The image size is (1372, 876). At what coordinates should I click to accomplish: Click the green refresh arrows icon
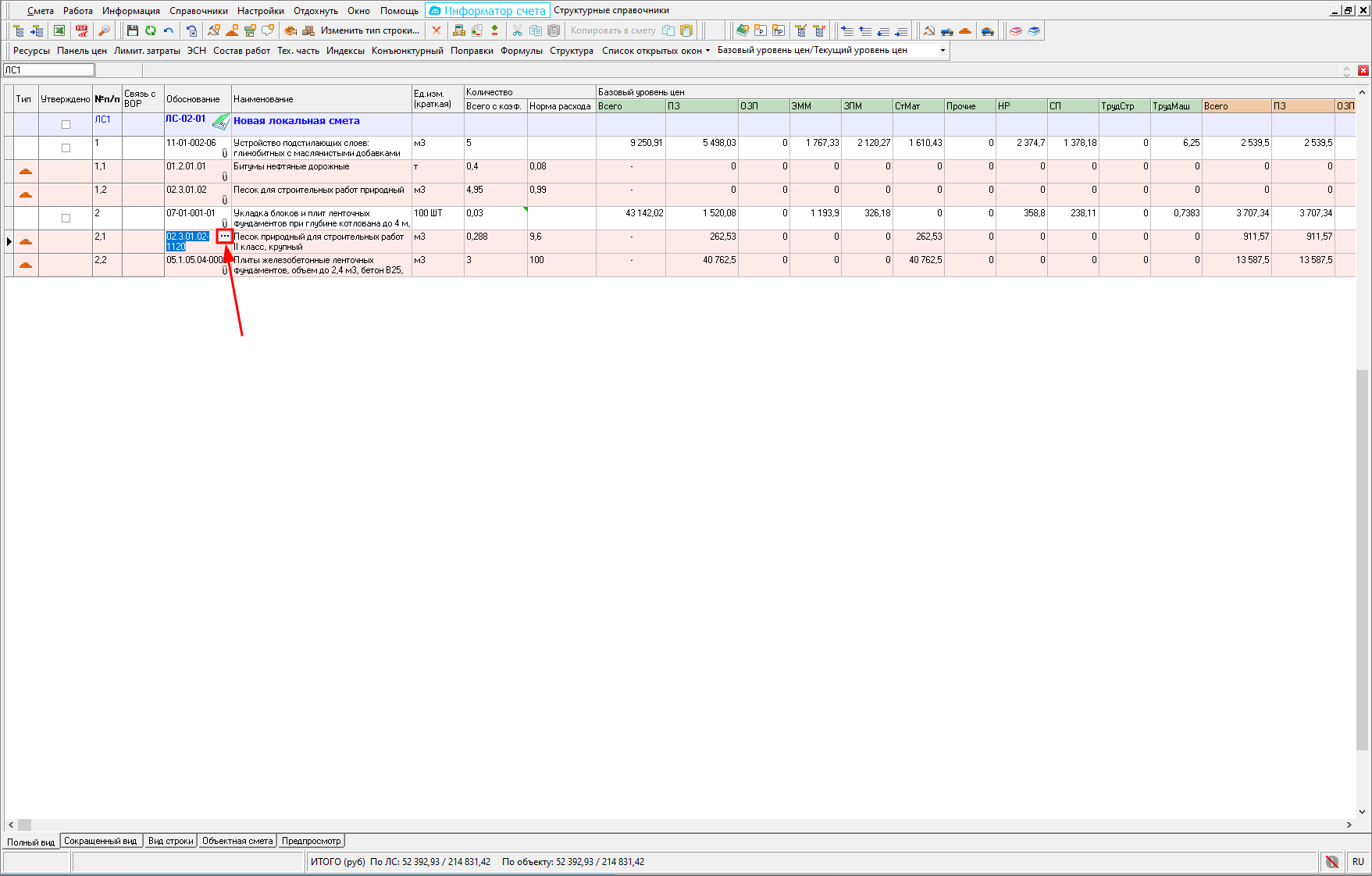150,30
